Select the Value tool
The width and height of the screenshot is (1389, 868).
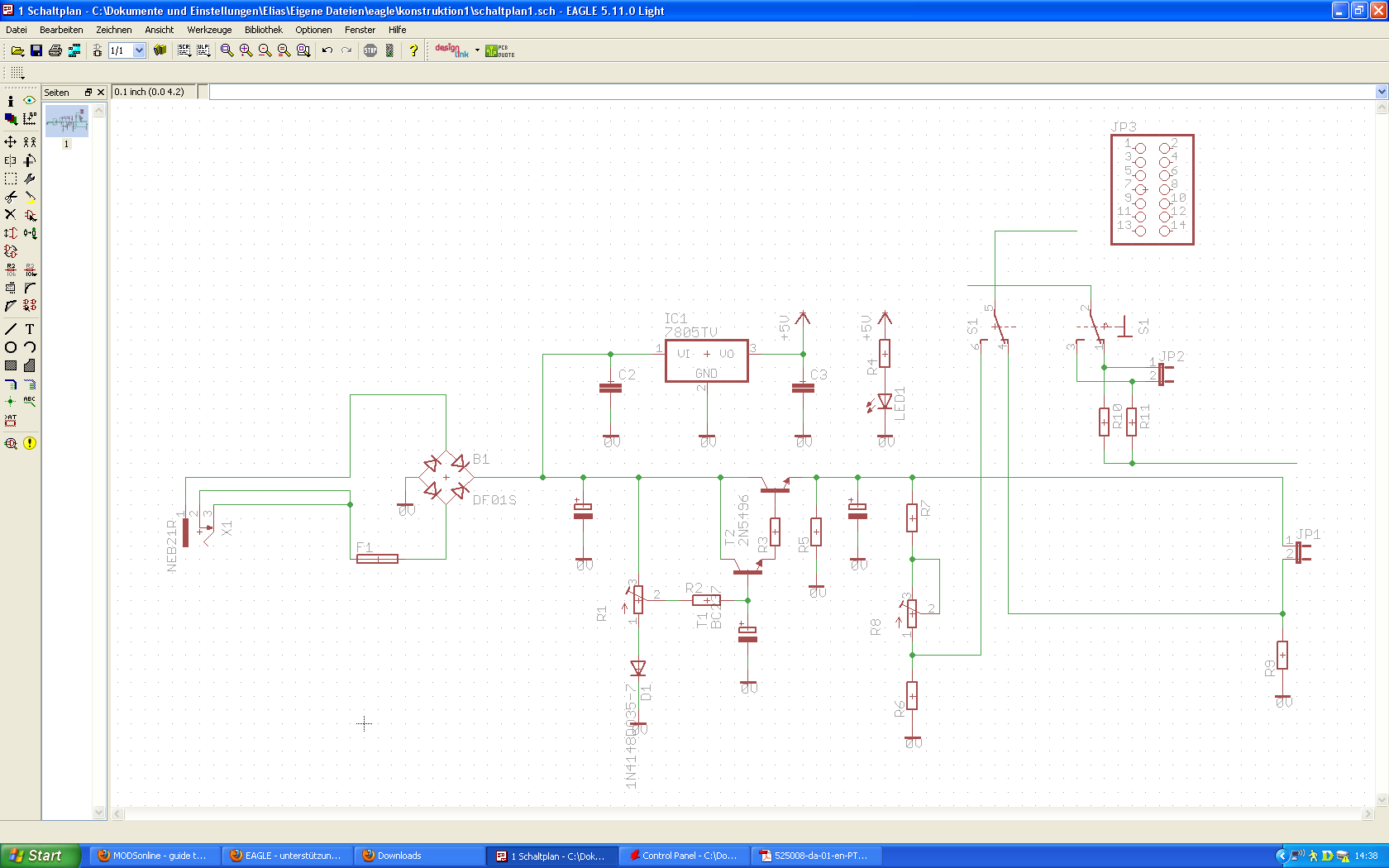(30, 269)
